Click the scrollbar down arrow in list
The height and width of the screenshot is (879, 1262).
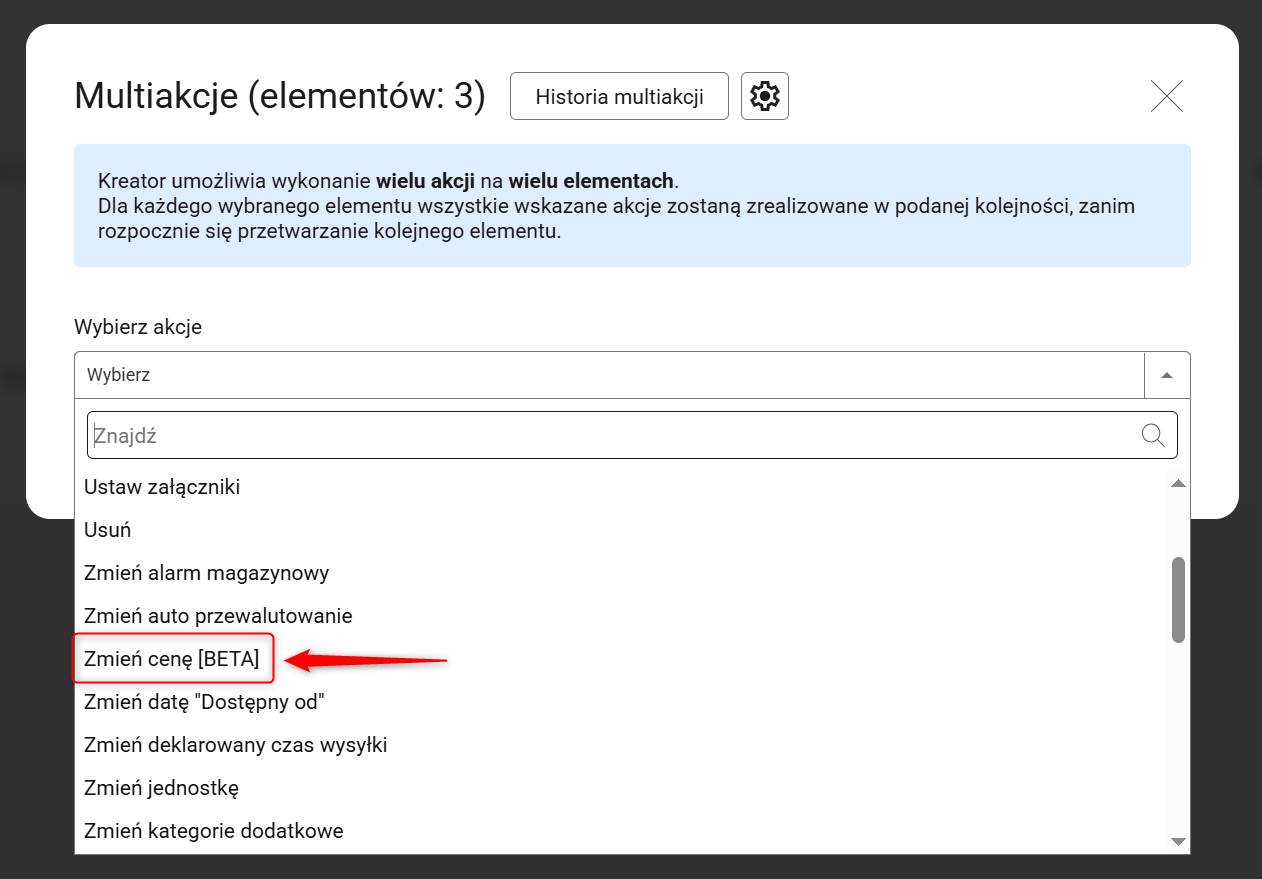coord(1178,841)
